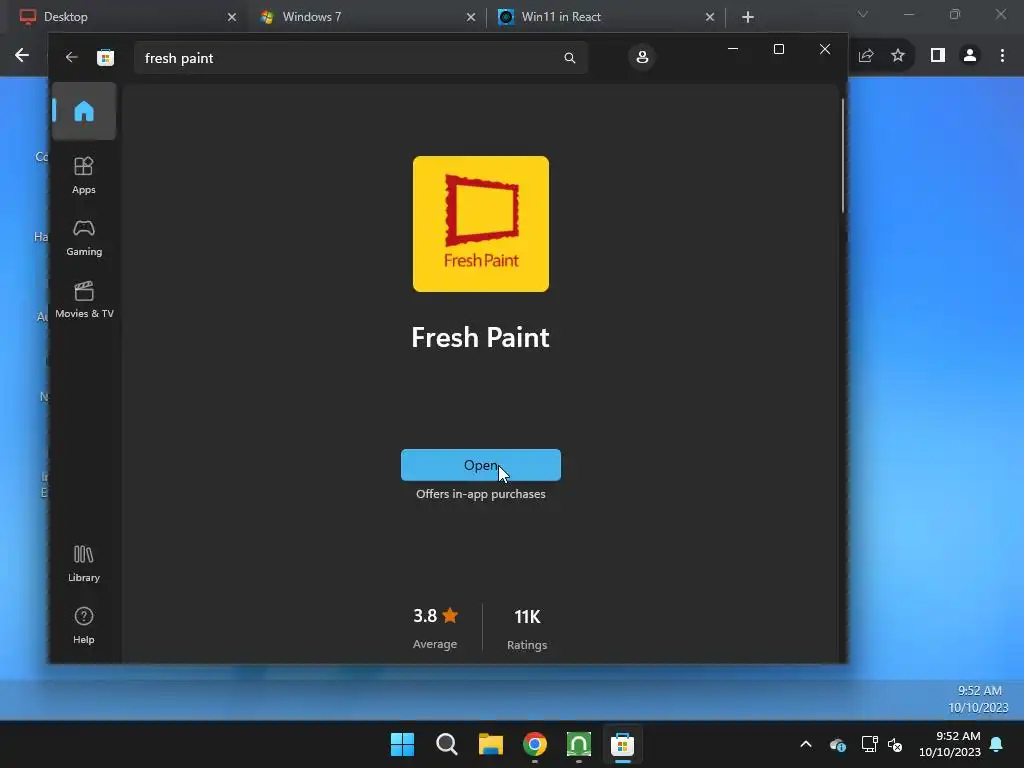Click the Store back arrow

(71, 57)
